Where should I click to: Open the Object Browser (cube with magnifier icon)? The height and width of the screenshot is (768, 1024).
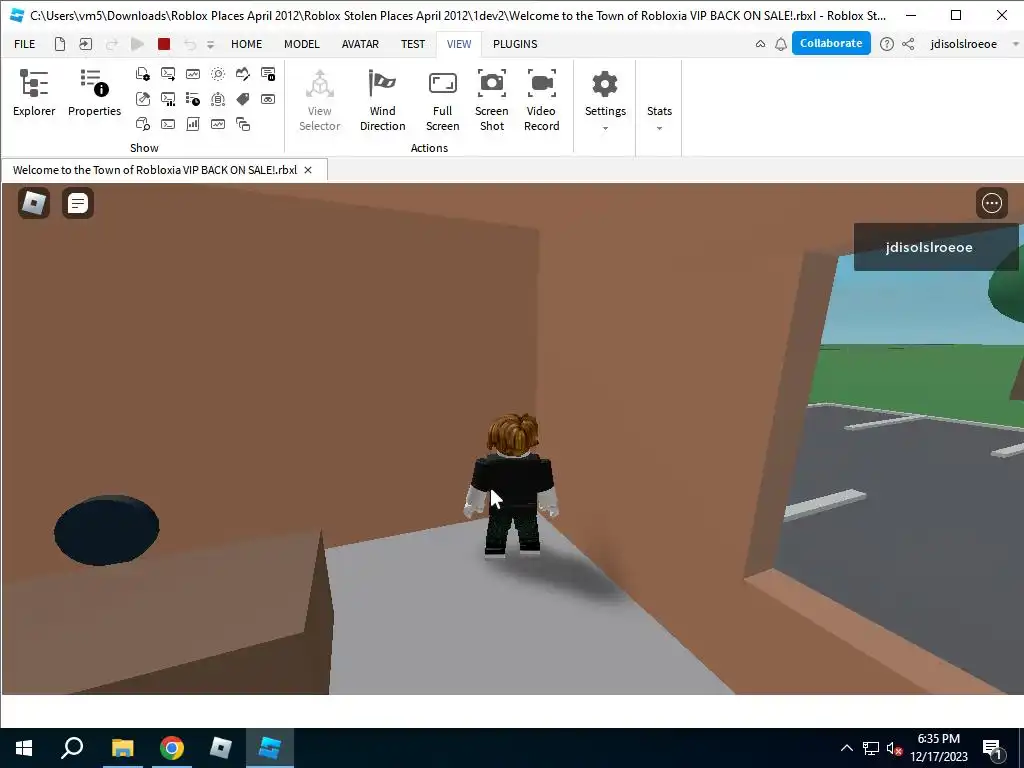tap(142, 124)
